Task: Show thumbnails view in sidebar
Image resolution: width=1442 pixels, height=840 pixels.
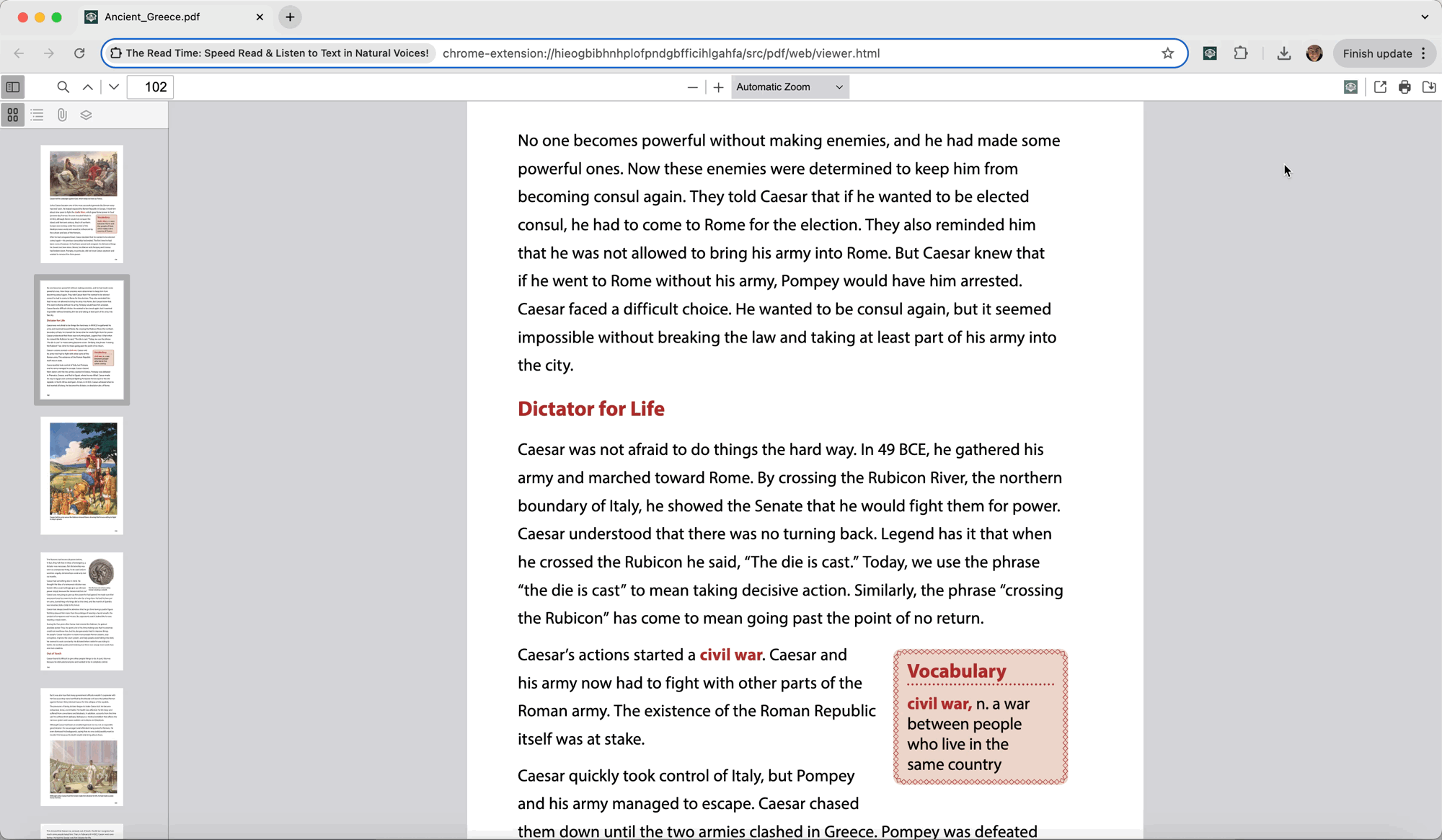Action: pyautogui.click(x=13, y=115)
